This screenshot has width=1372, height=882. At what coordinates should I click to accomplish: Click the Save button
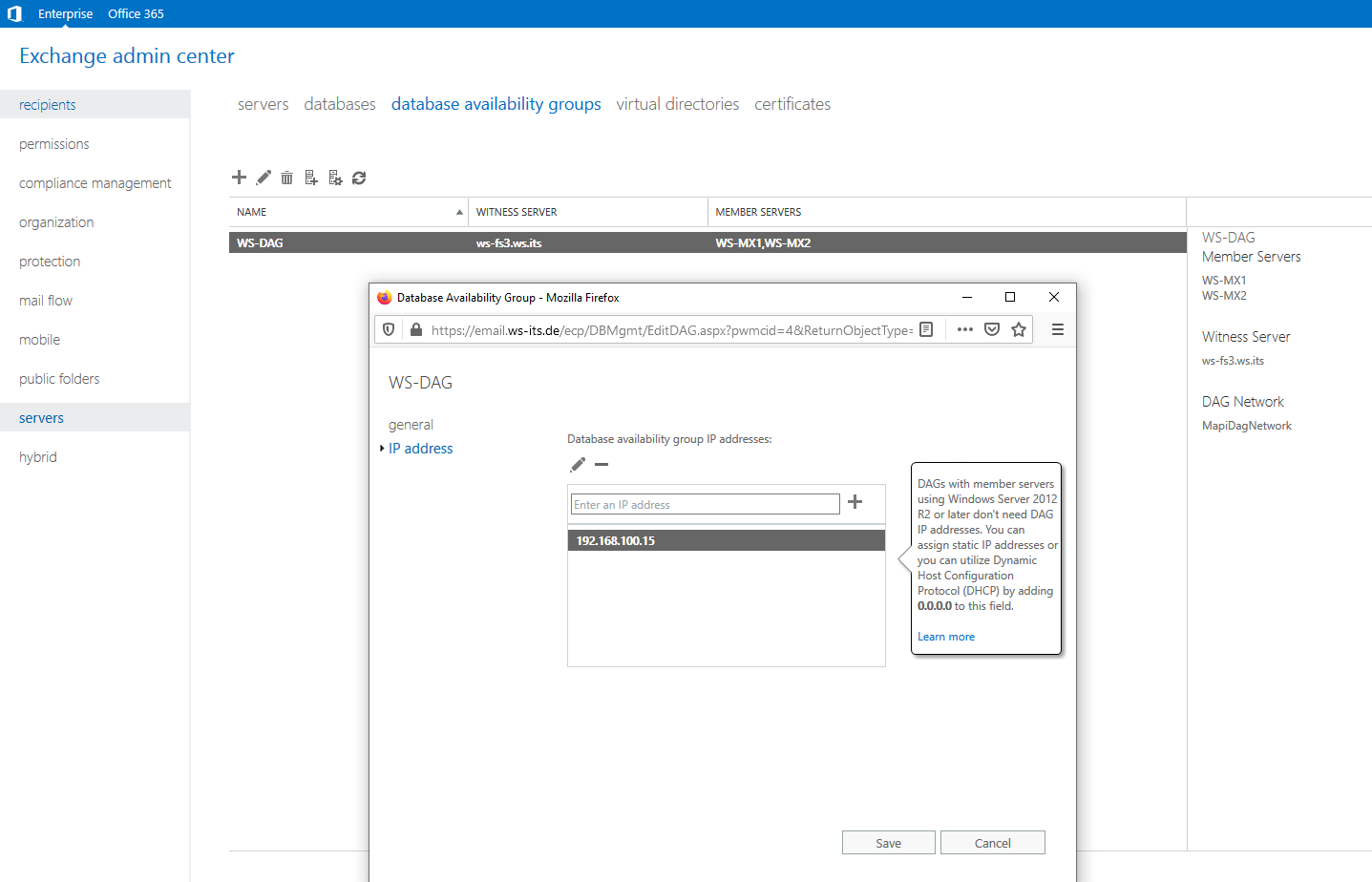(x=889, y=843)
